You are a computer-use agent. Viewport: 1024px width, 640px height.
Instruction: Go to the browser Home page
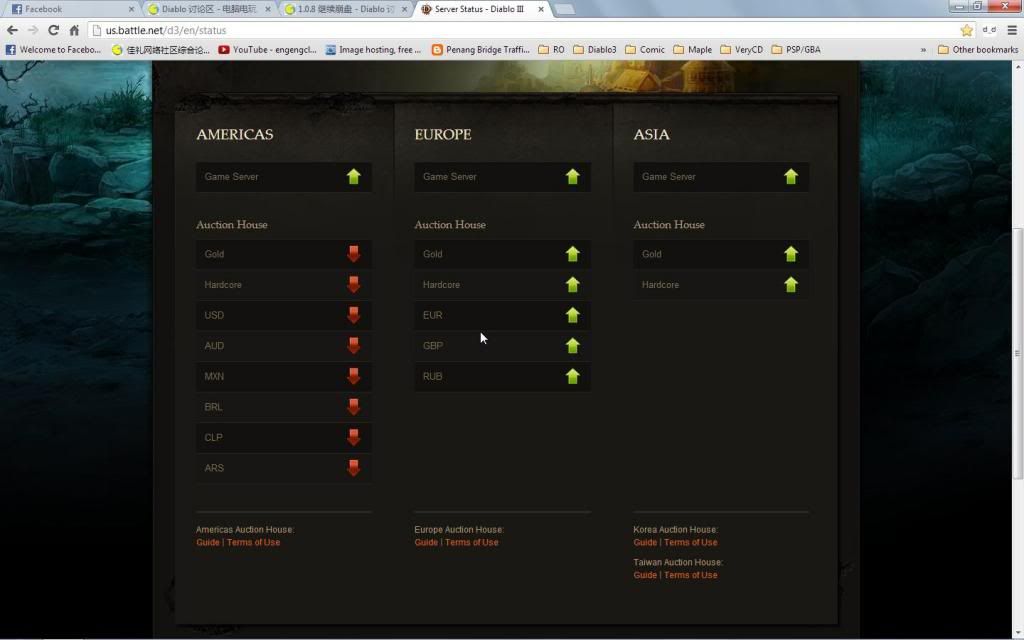[74, 30]
